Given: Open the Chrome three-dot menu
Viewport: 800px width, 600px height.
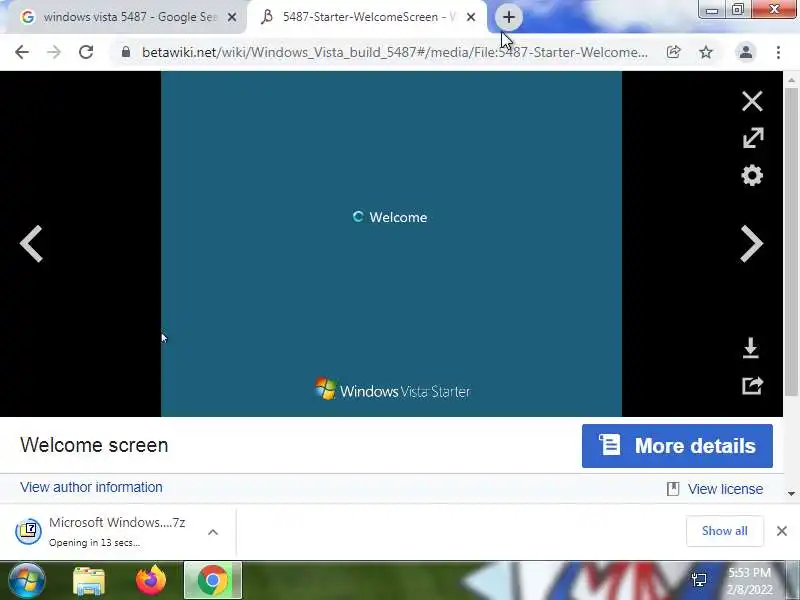Looking at the screenshot, I should (778, 52).
